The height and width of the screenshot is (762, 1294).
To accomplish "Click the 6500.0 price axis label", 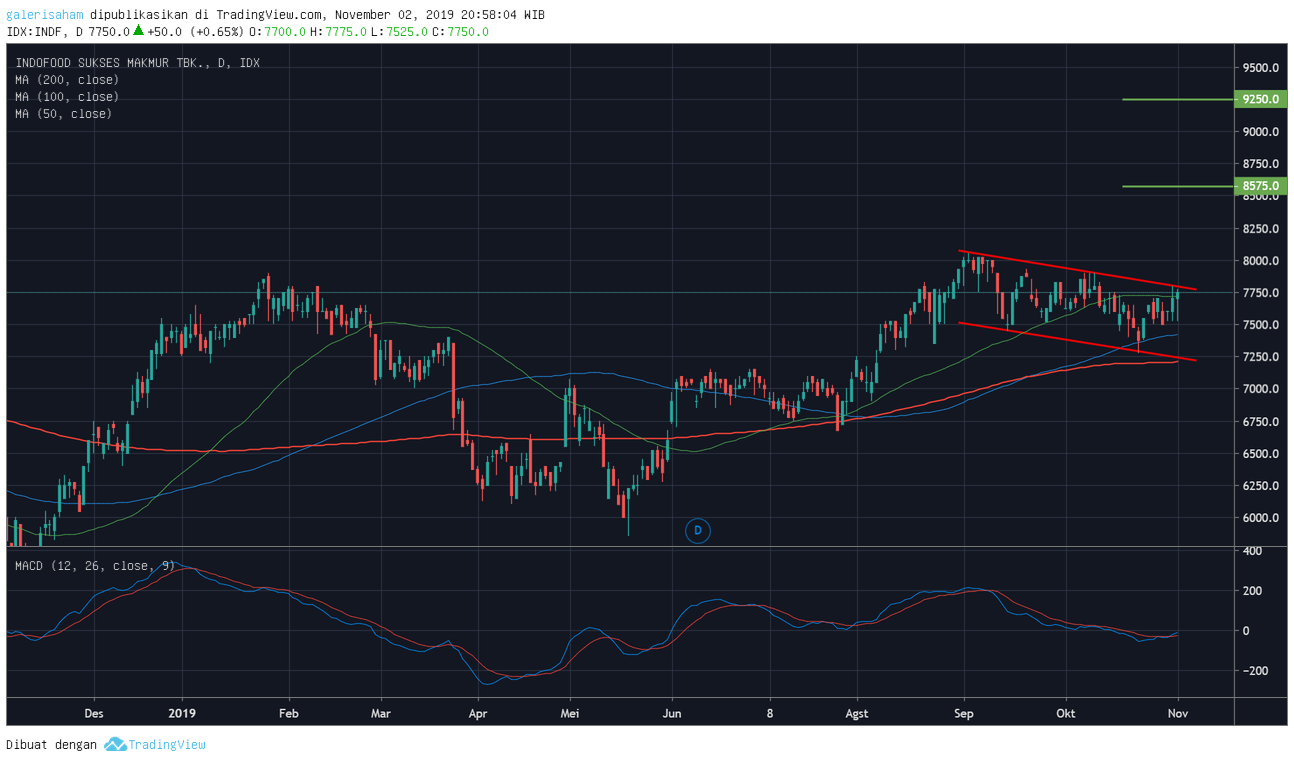I will point(1261,454).
